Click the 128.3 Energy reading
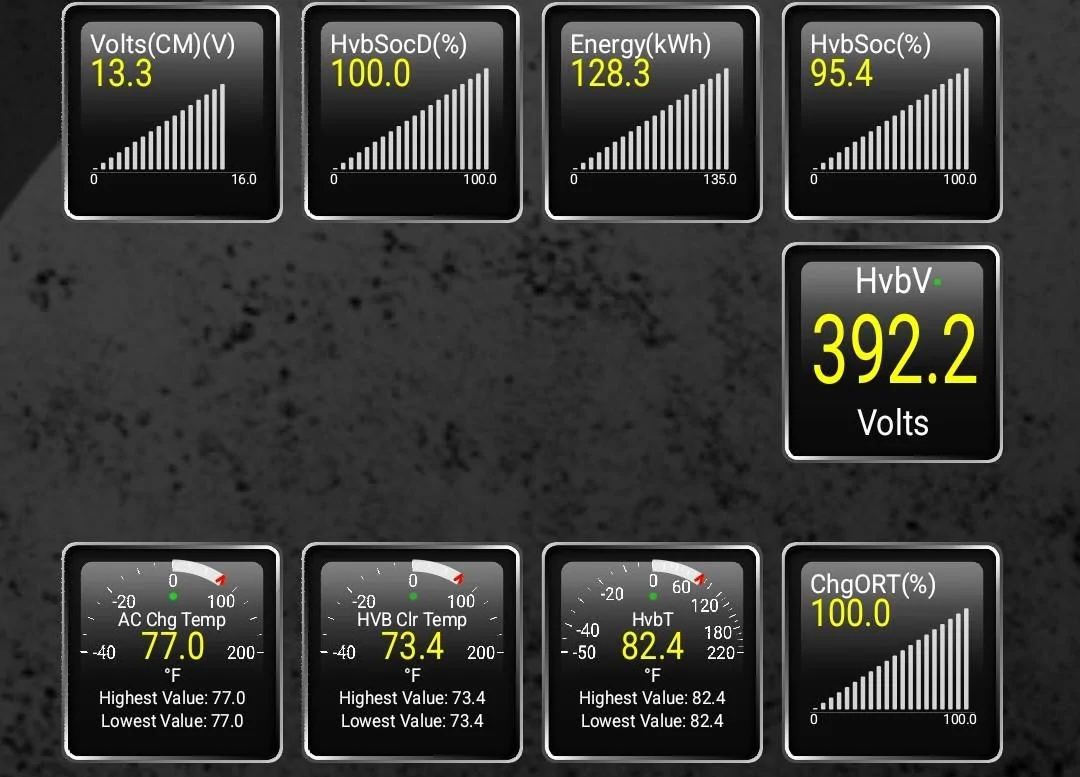The width and height of the screenshot is (1080, 777). point(610,74)
